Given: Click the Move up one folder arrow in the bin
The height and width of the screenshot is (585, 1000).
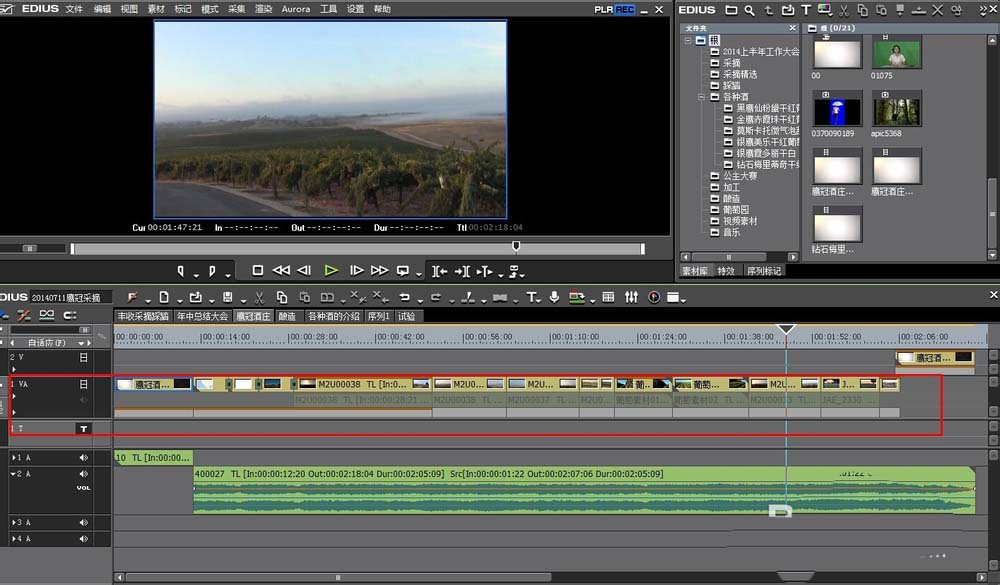Looking at the screenshot, I should 768,10.
